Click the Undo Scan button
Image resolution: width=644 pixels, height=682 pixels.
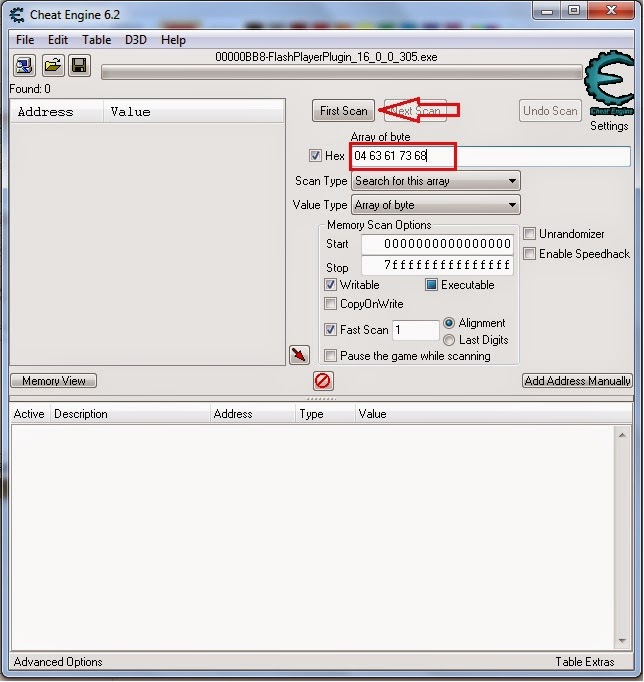click(550, 111)
